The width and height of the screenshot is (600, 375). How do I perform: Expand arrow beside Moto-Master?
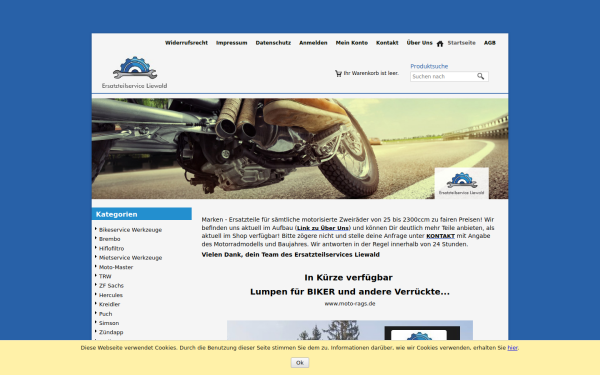tap(96, 266)
